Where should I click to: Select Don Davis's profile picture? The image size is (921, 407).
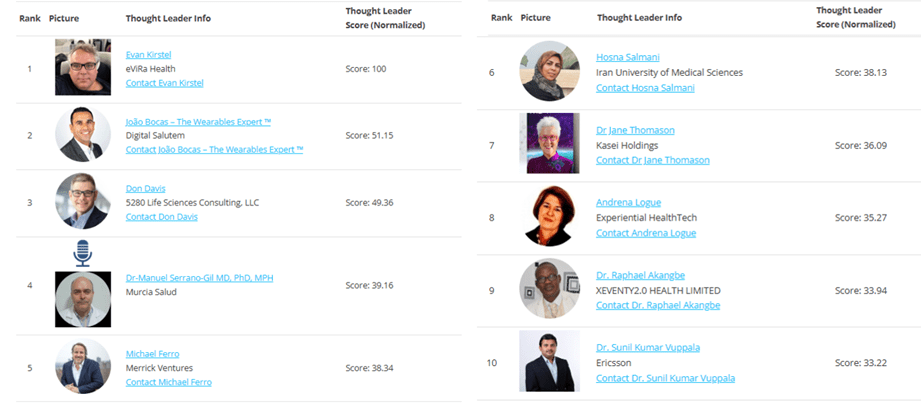(x=82, y=202)
